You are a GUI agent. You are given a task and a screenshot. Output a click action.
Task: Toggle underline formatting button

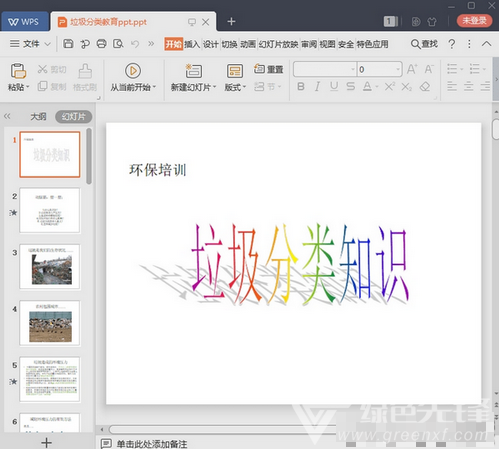[x=334, y=87]
